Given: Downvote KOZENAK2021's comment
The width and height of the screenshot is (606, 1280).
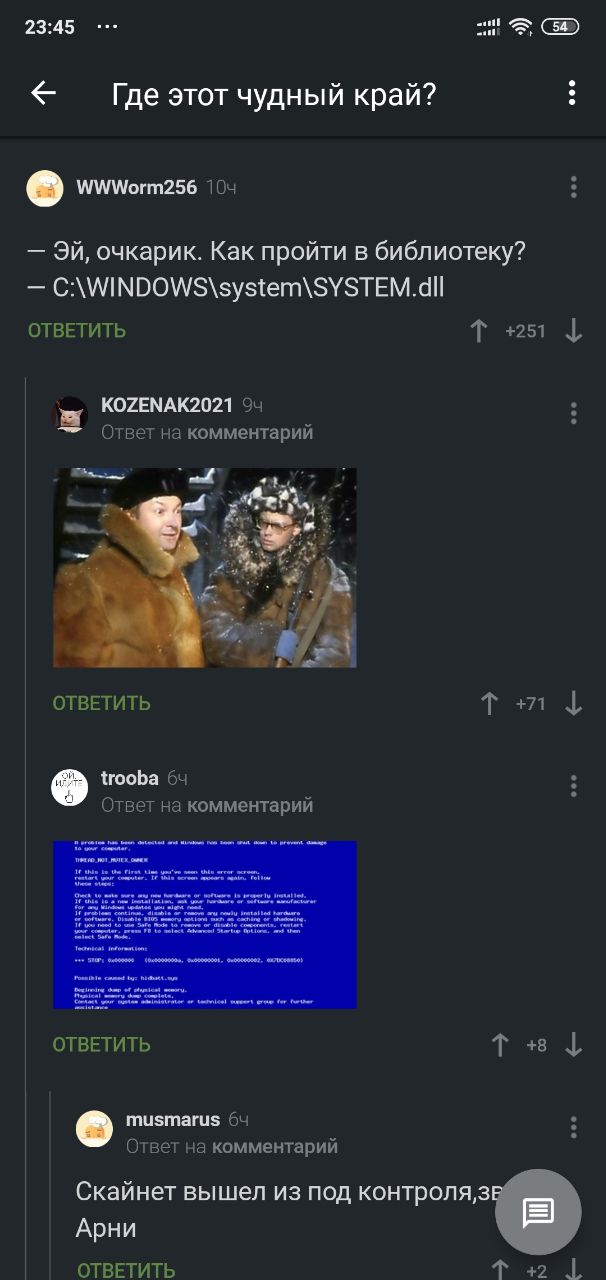Looking at the screenshot, I should click(573, 703).
